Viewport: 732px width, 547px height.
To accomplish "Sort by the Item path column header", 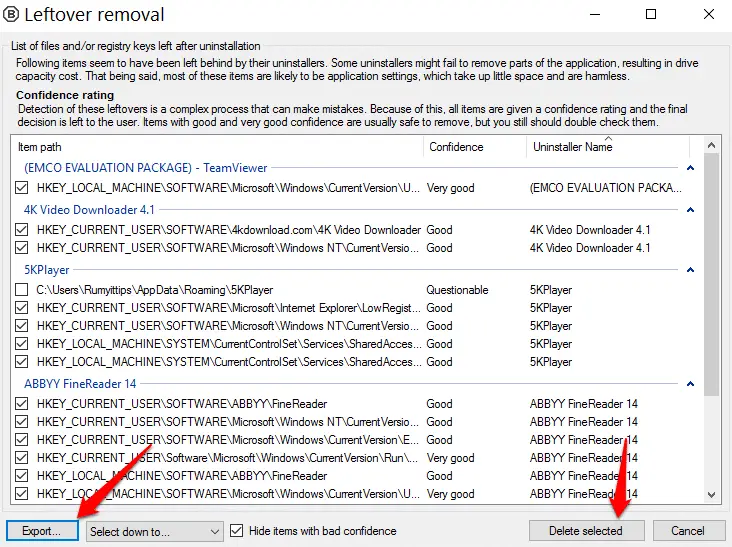I will pyautogui.click(x=218, y=147).
